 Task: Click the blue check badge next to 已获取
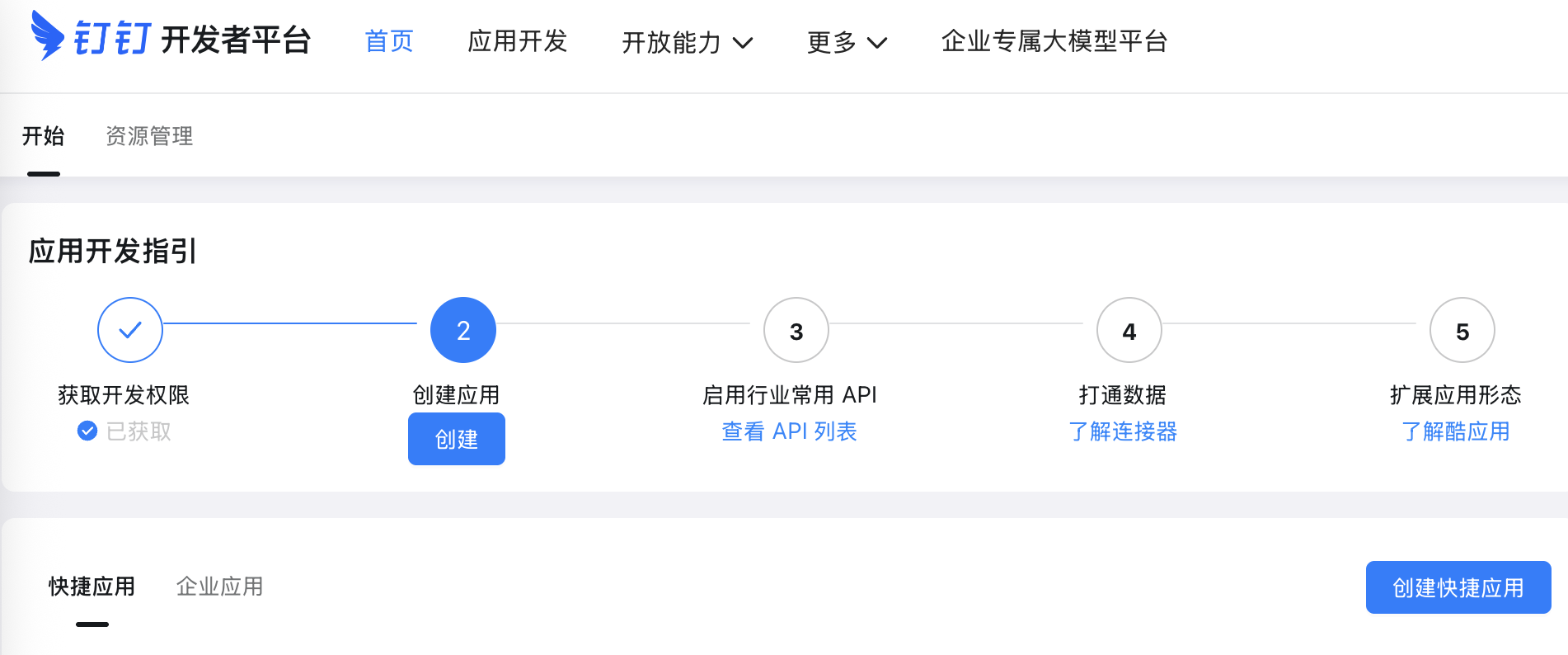tap(87, 431)
